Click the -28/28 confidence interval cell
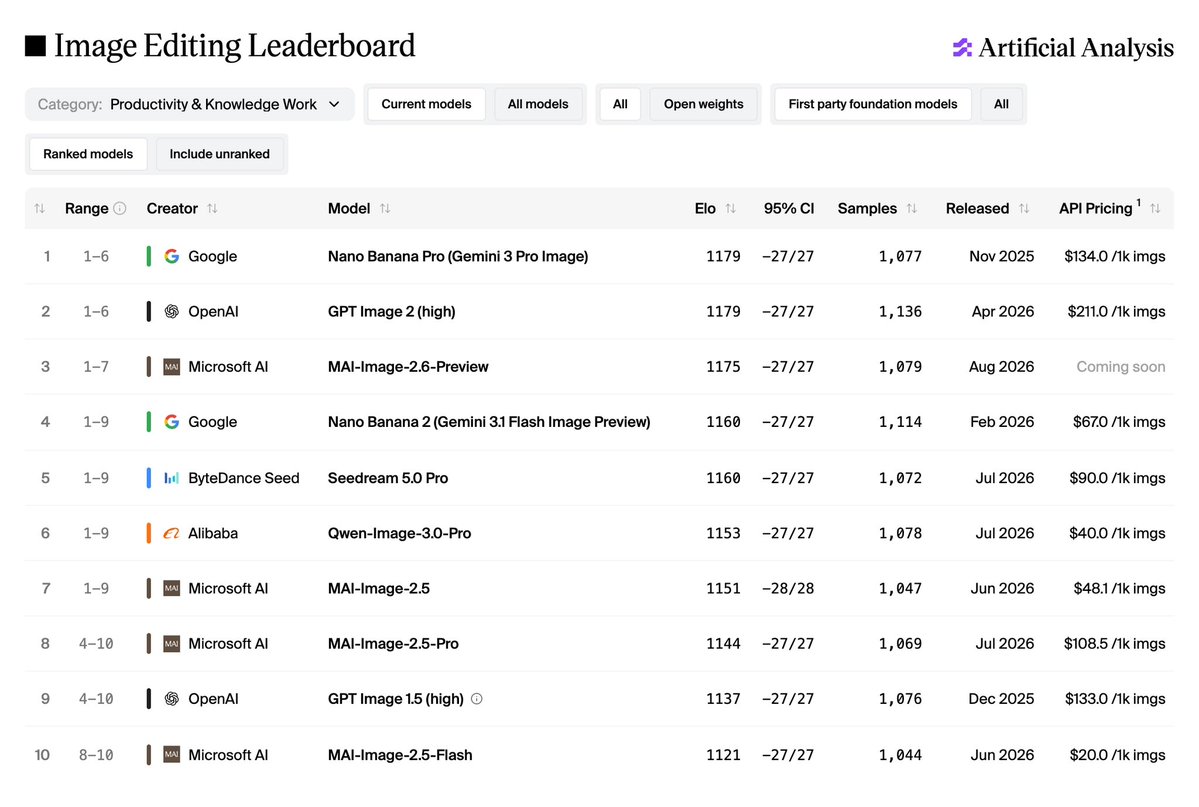Screen dimensions: 1199x807 pos(788,588)
